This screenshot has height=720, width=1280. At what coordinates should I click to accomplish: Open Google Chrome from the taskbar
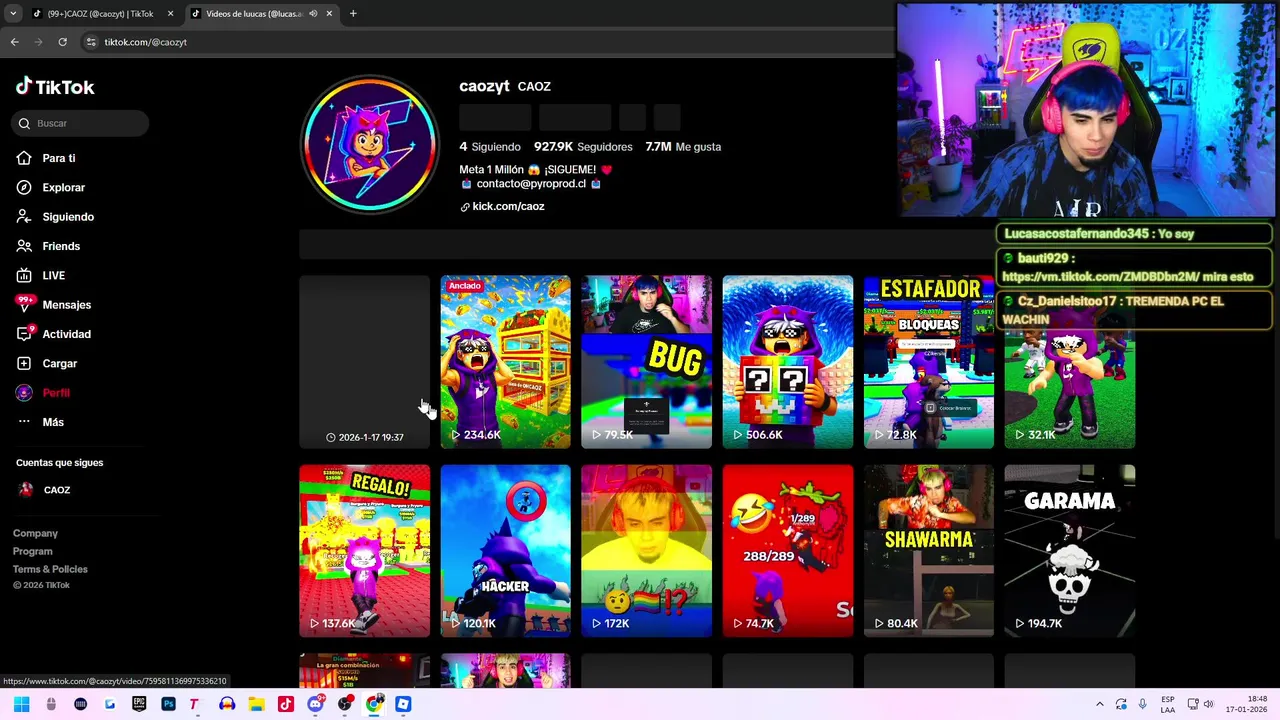(374, 704)
